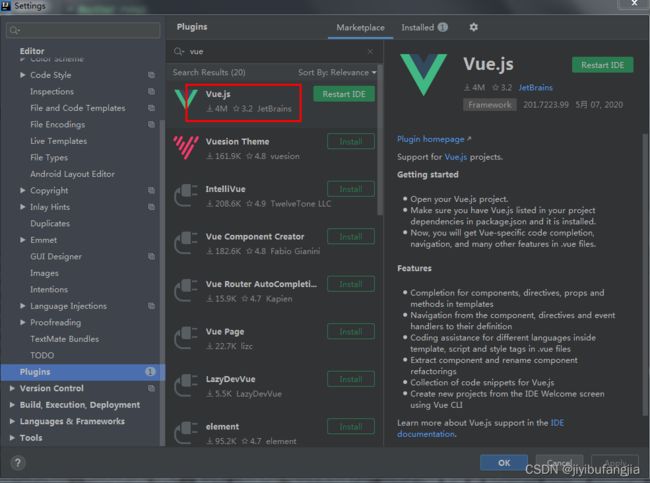Open the TextMate Bundles settings page

pos(64,339)
